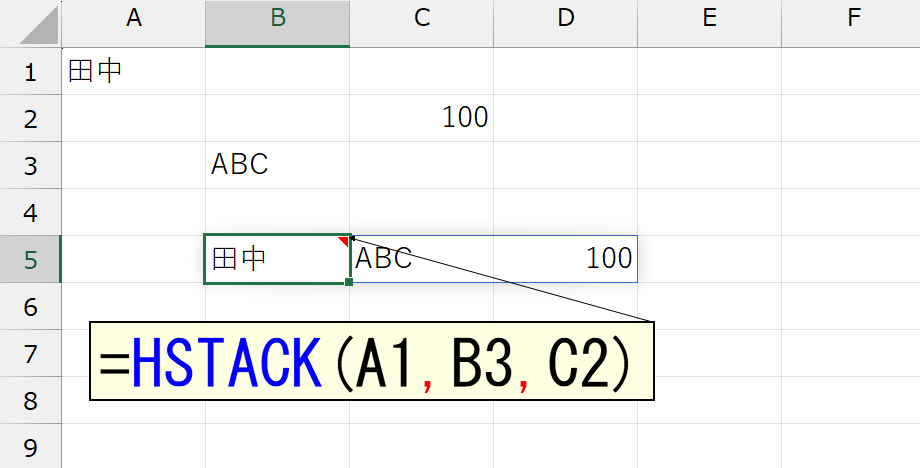920x468 pixels.
Task: Select column F header
Action: coord(851,23)
